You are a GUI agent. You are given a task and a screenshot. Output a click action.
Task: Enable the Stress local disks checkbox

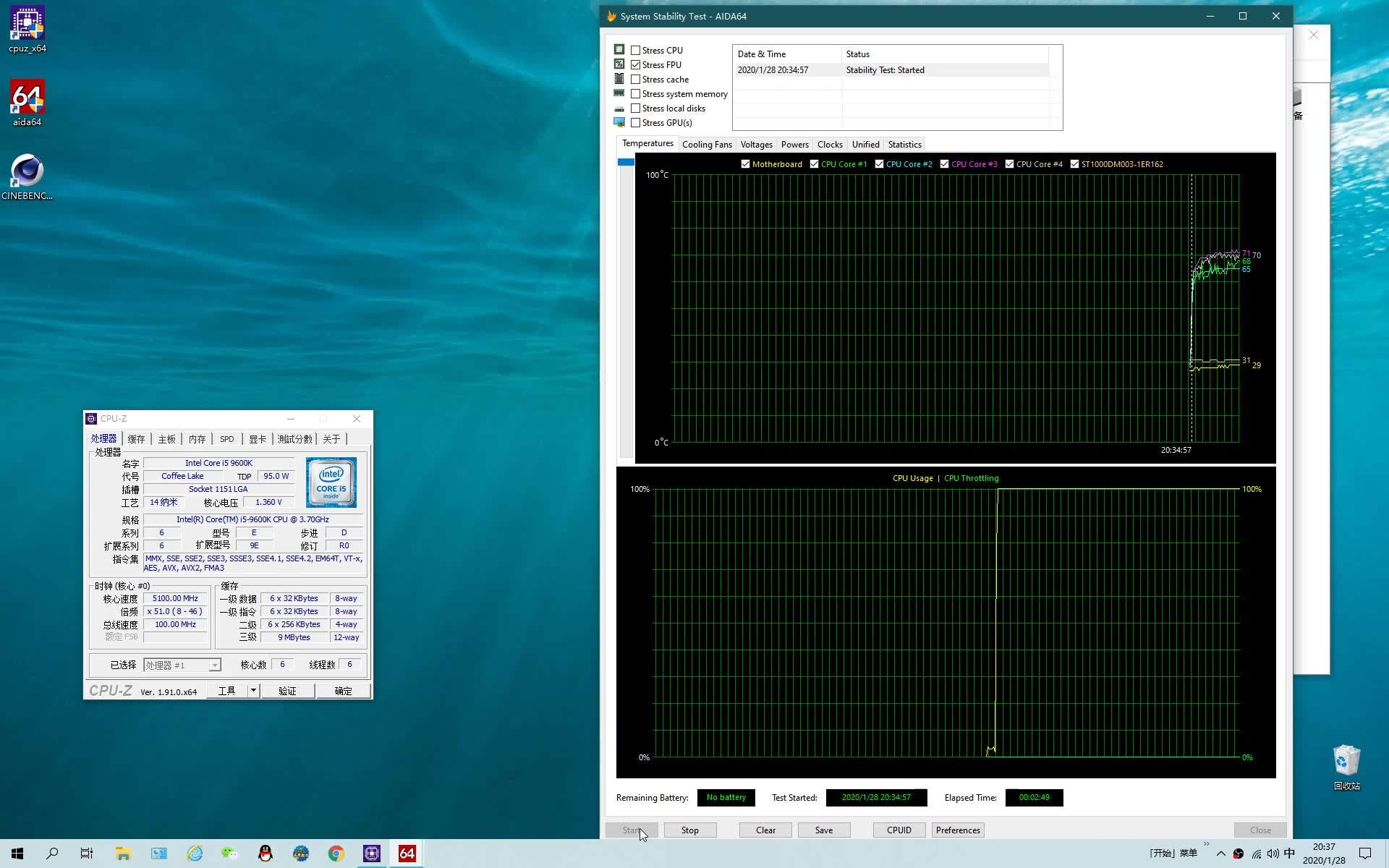[635, 108]
